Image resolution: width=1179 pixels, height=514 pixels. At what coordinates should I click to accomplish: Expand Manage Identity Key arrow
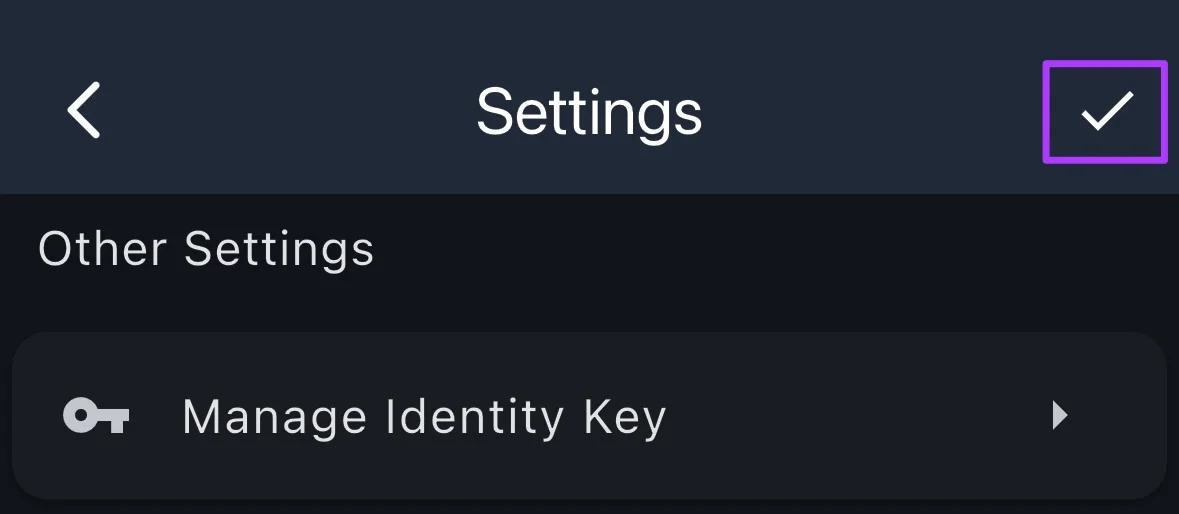point(1060,415)
